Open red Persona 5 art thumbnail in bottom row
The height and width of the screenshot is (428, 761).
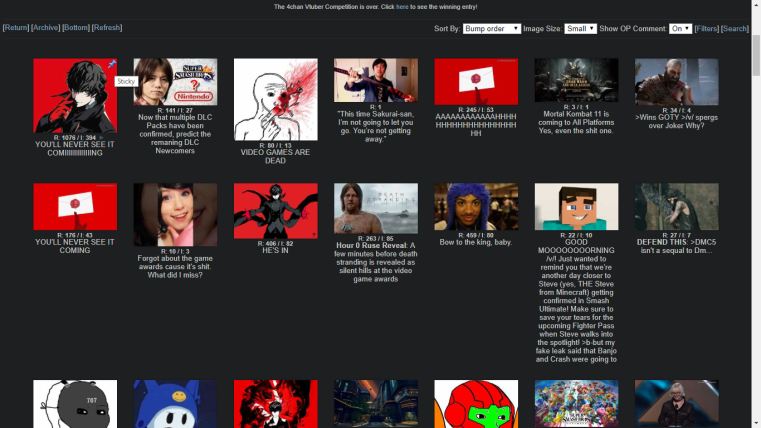click(276, 404)
